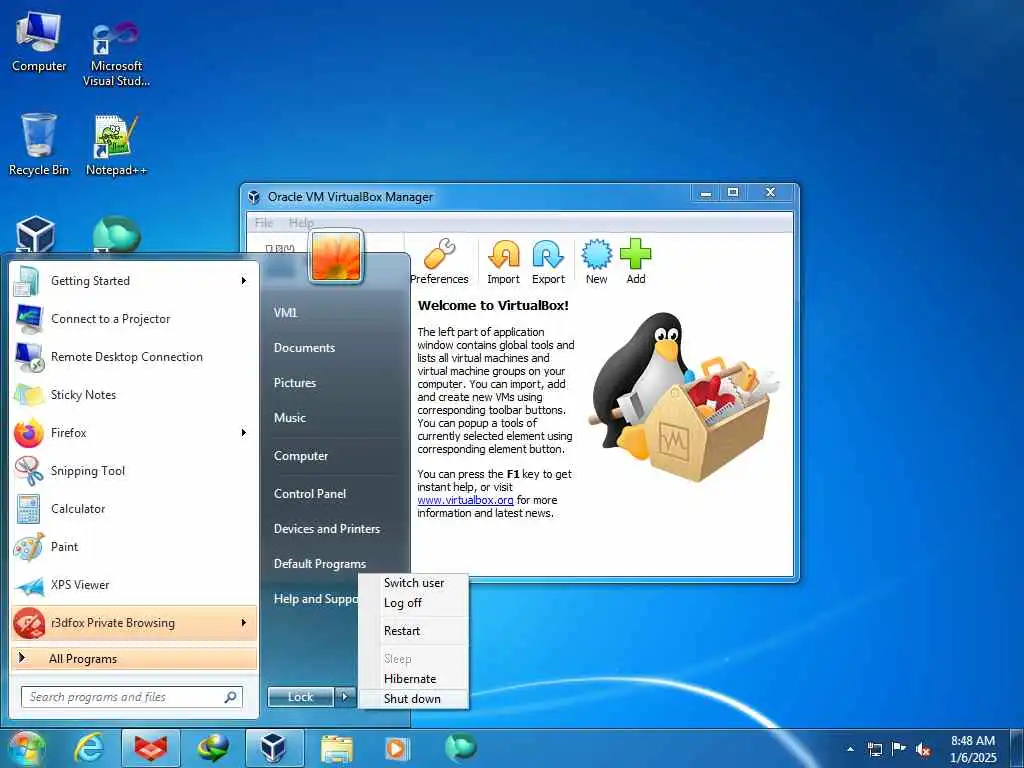Choose Log off in the power menu
Screen dimensions: 1024x768
[x=413, y=603]
